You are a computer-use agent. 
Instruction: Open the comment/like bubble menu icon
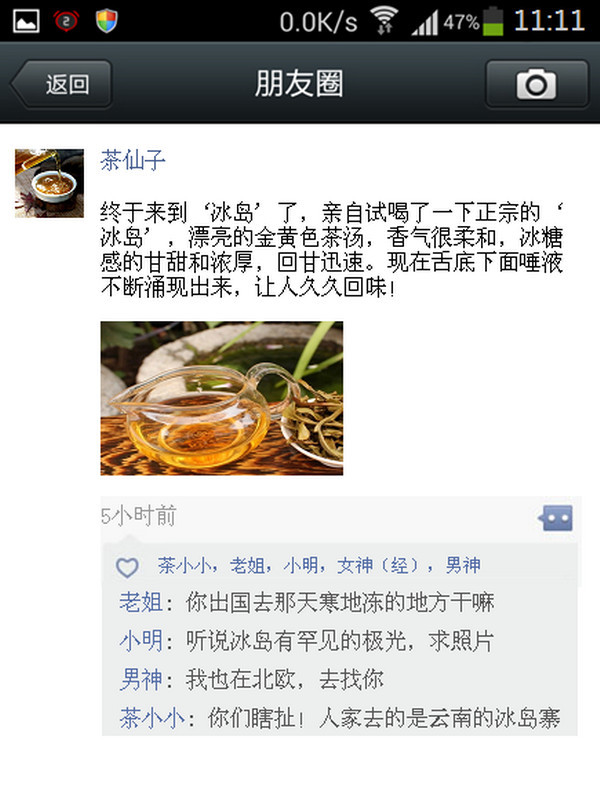click(555, 518)
